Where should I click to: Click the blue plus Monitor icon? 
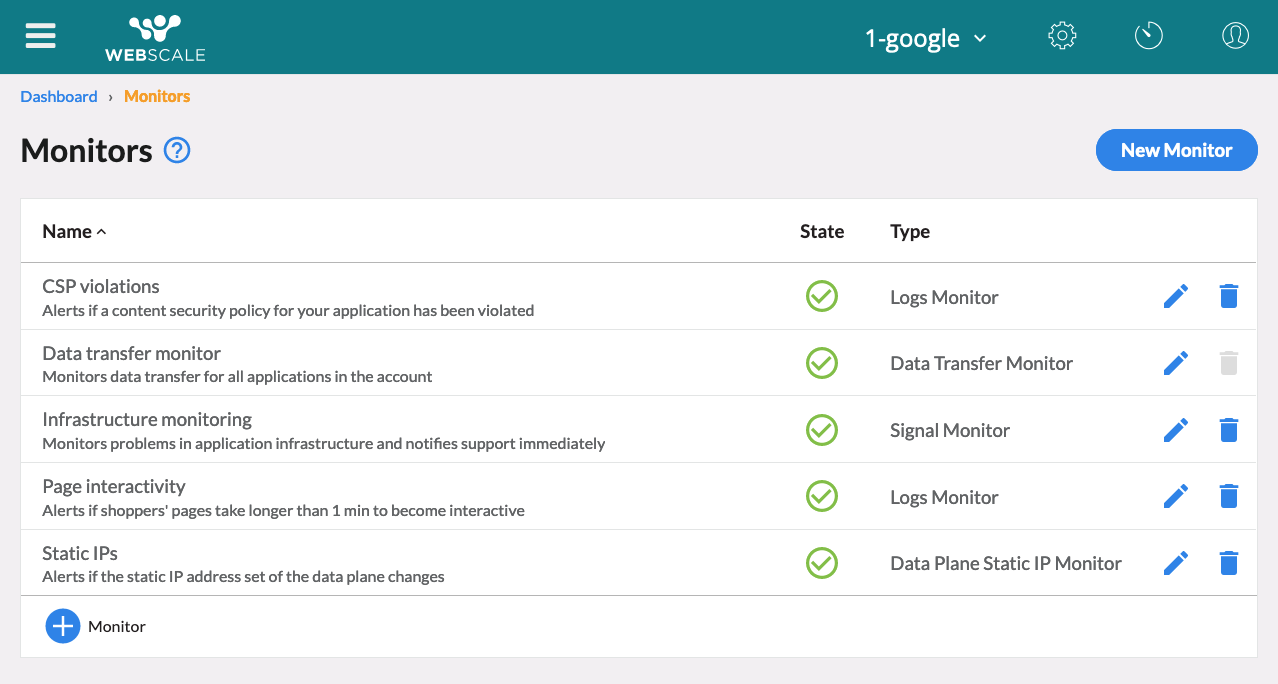point(63,627)
